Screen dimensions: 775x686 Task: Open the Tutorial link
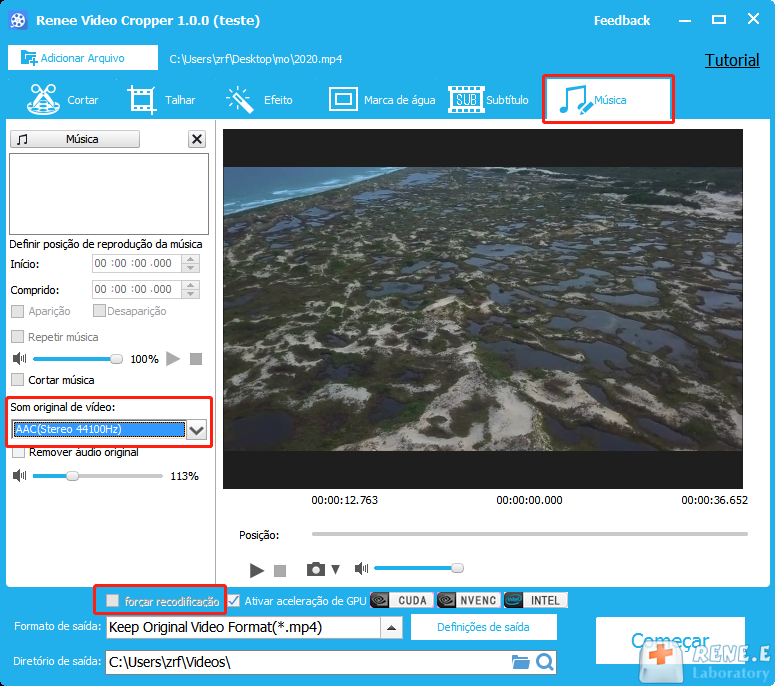click(x=732, y=60)
